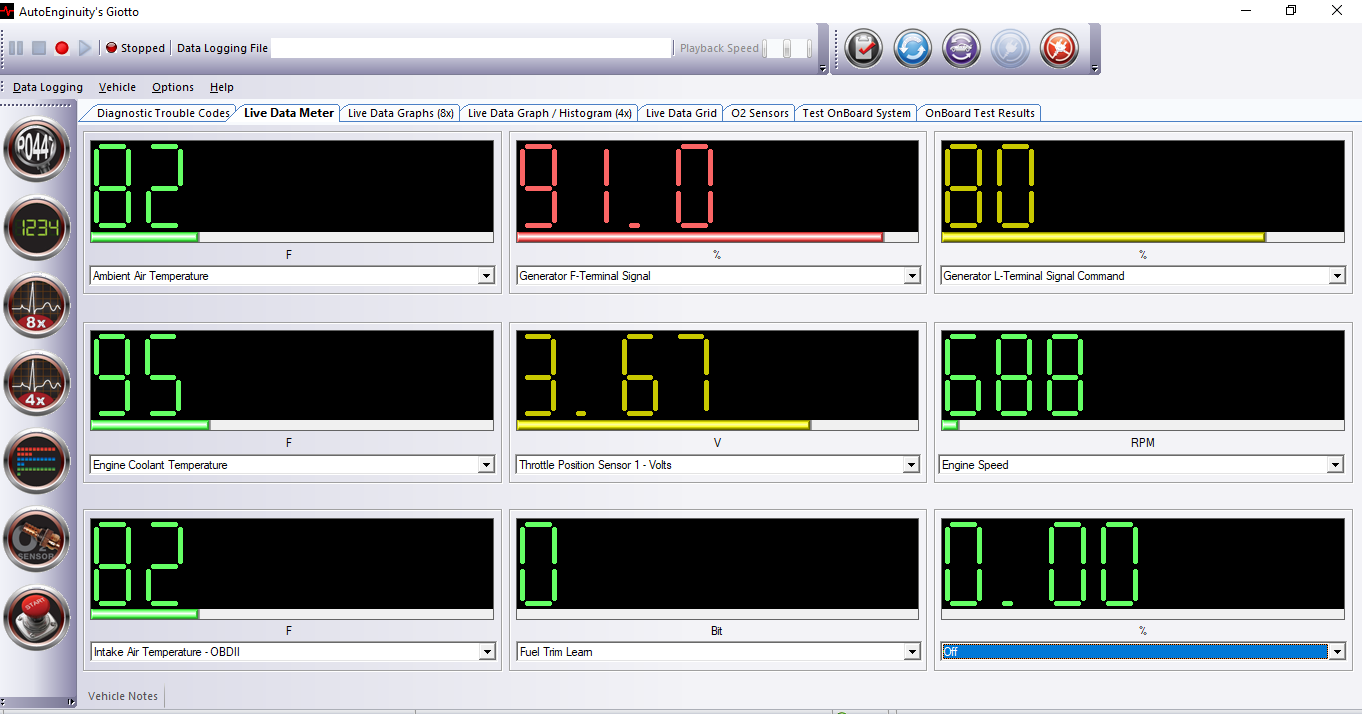Click the blue refresh toolbar icon
The height and width of the screenshot is (714, 1362).
(x=912, y=48)
